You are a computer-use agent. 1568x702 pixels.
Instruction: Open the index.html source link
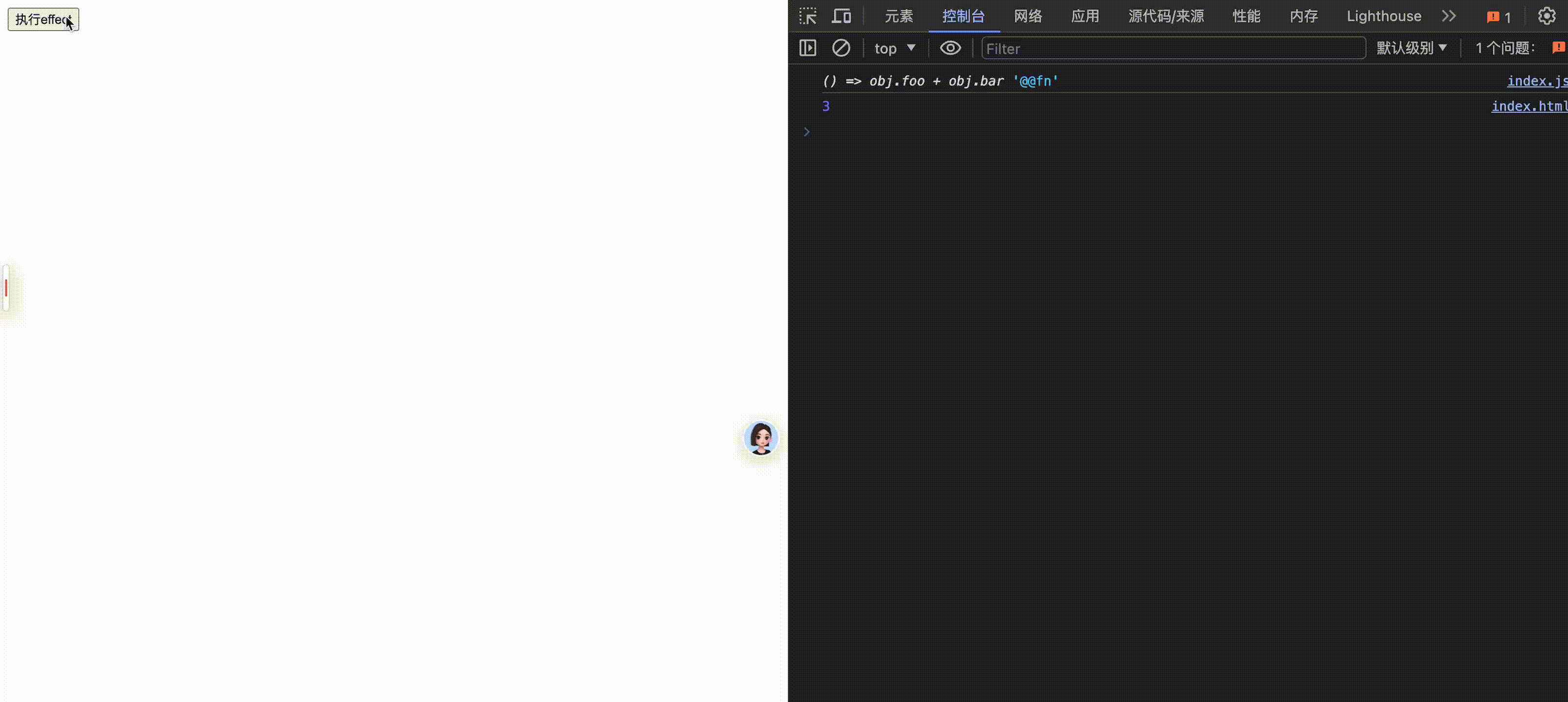click(1529, 106)
